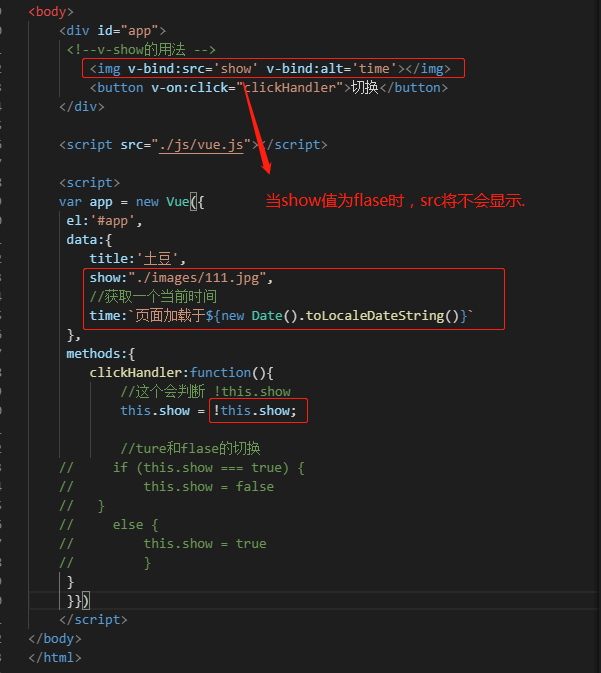This screenshot has height=673, width=601.
Task: Click the comment "//这个会判断 !this.show"
Action: point(206,391)
